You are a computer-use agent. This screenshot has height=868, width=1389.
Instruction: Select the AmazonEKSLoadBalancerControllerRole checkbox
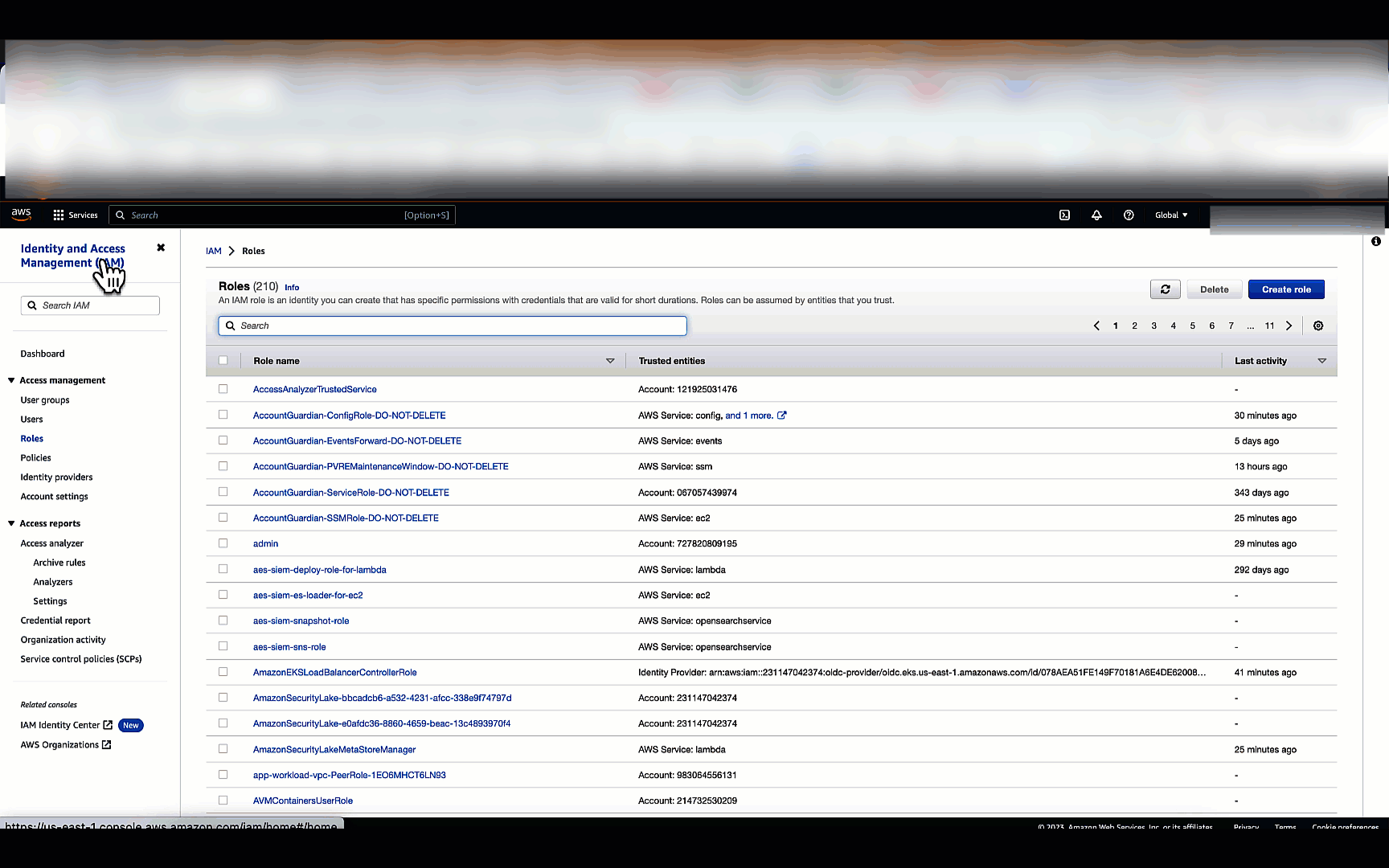tap(223, 672)
